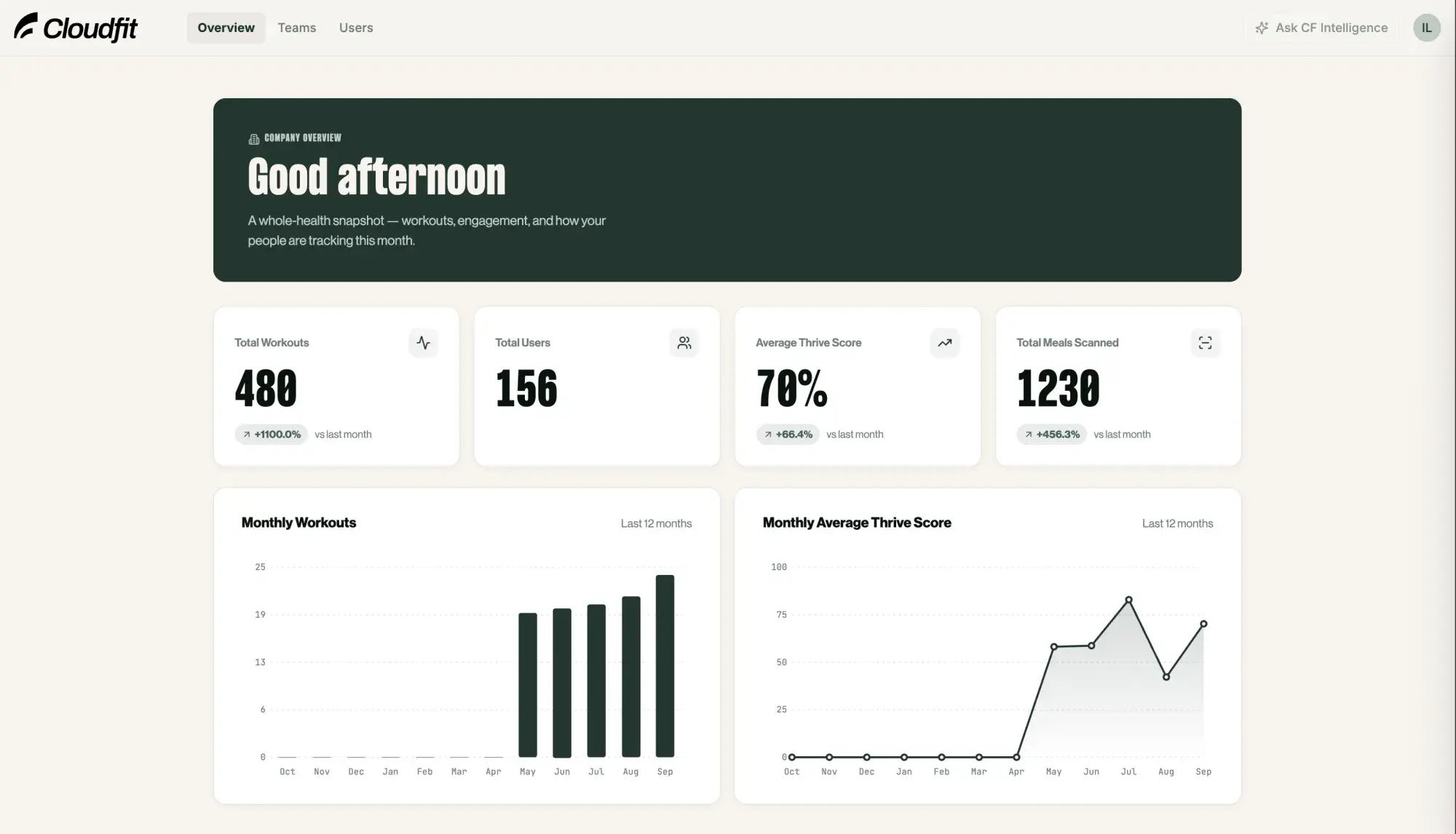
Task: Click the 70% thrive score value
Action: click(792, 388)
